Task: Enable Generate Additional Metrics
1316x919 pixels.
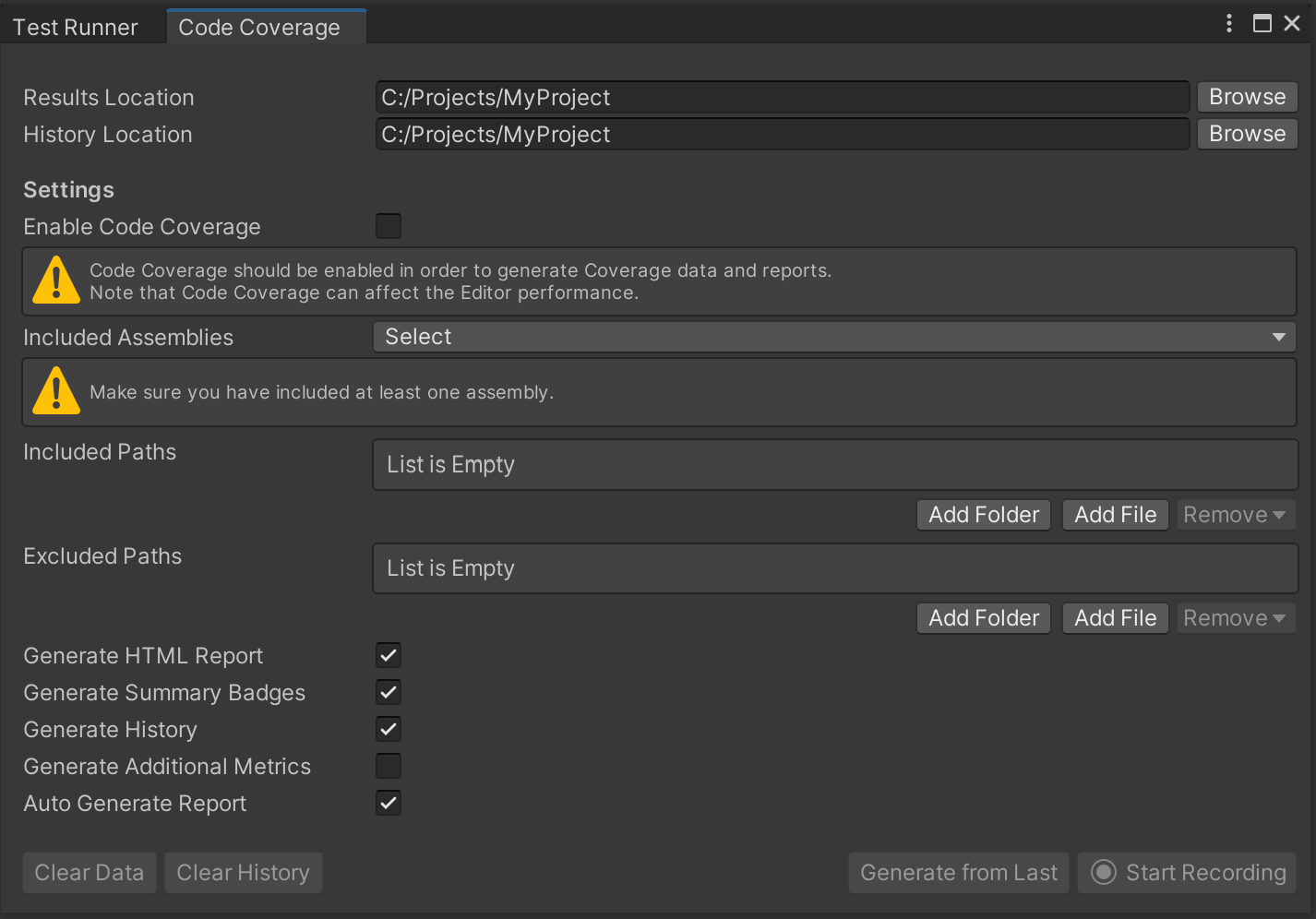Action: click(388, 766)
